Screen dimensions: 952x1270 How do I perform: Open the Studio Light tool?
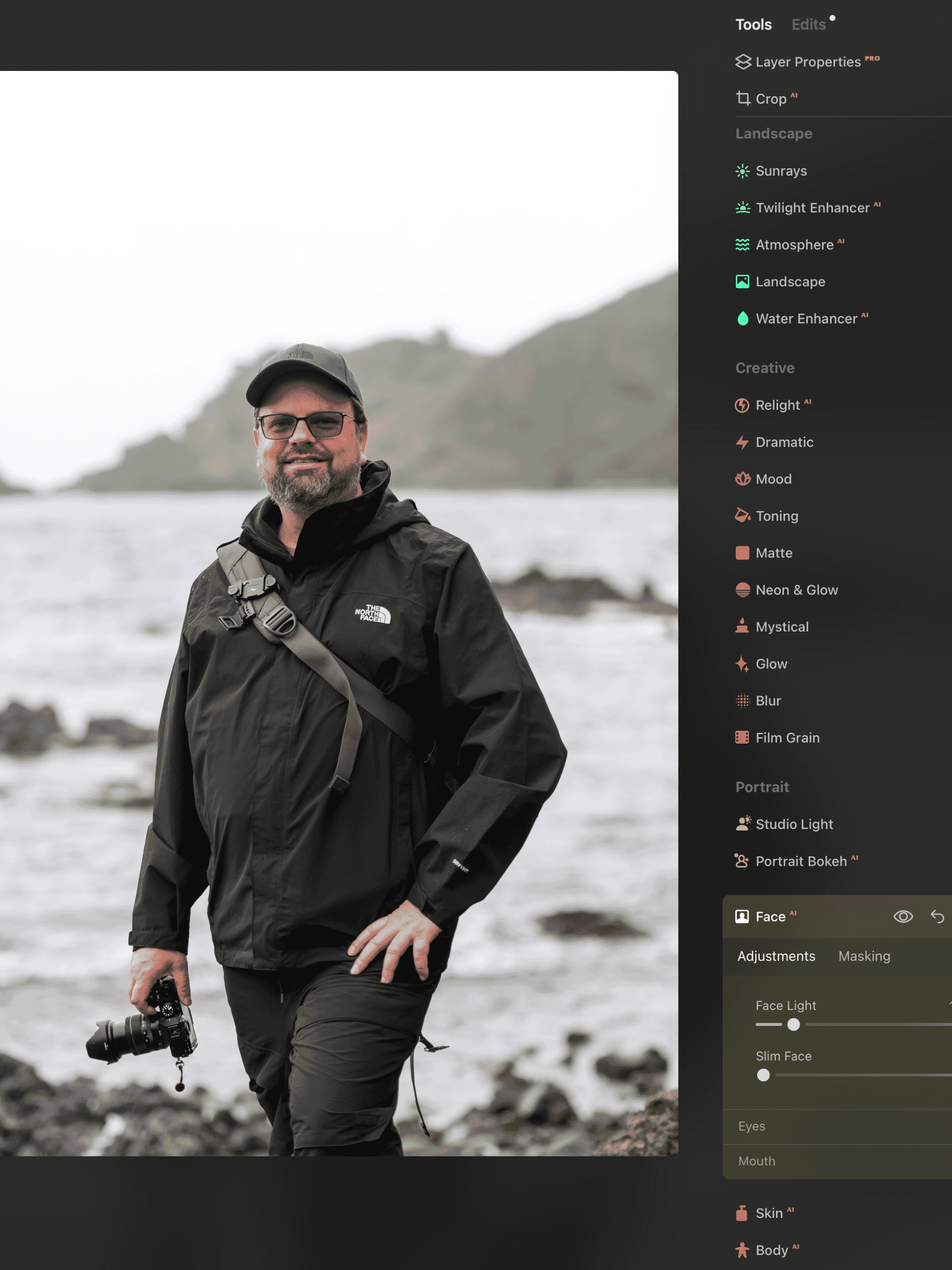pyautogui.click(x=794, y=824)
